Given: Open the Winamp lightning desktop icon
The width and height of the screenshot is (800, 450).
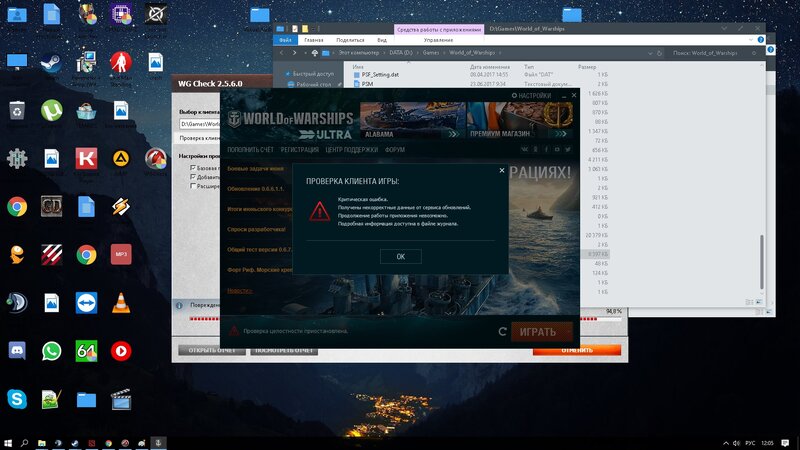Looking at the screenshot, I should point(121,207).
